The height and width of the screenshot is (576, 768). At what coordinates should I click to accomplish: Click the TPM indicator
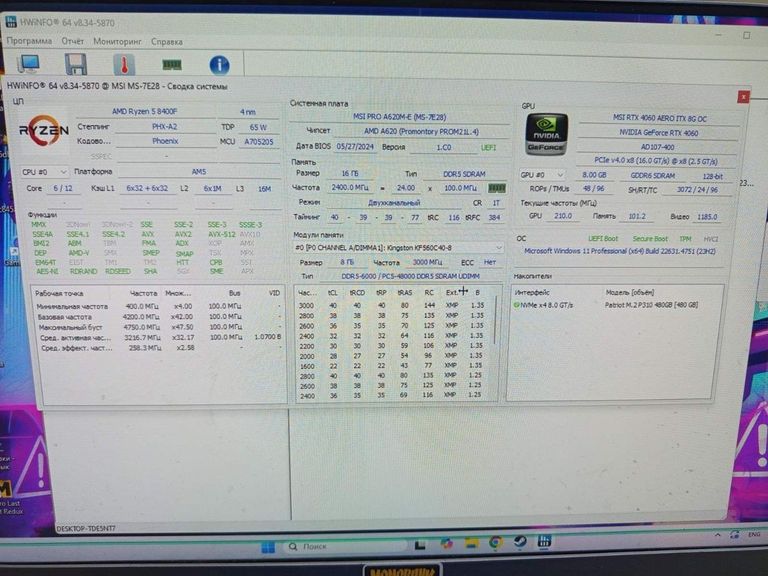(x=685, y=239)
